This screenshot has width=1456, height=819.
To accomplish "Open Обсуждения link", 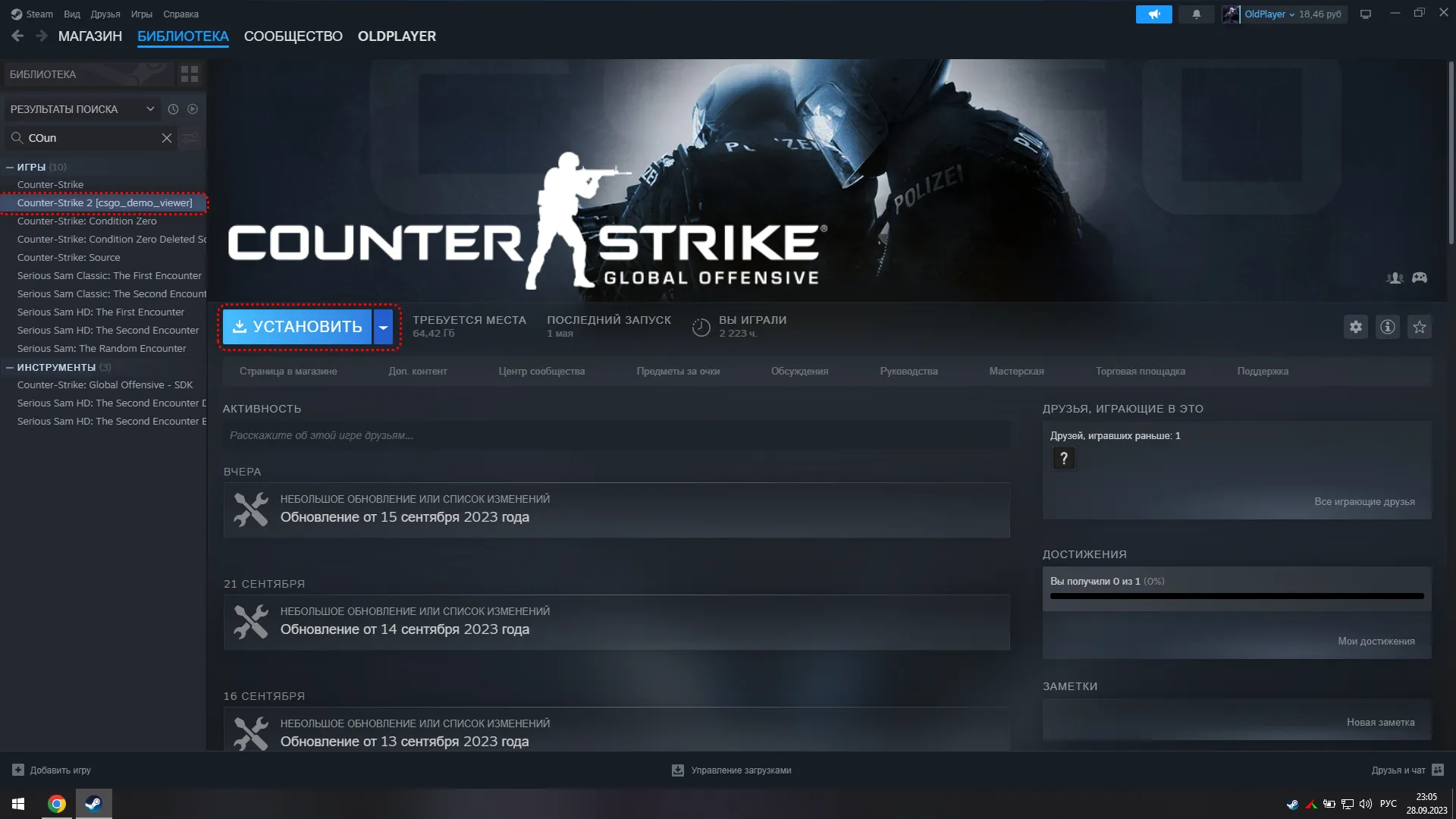I will [x=799, y=372].
